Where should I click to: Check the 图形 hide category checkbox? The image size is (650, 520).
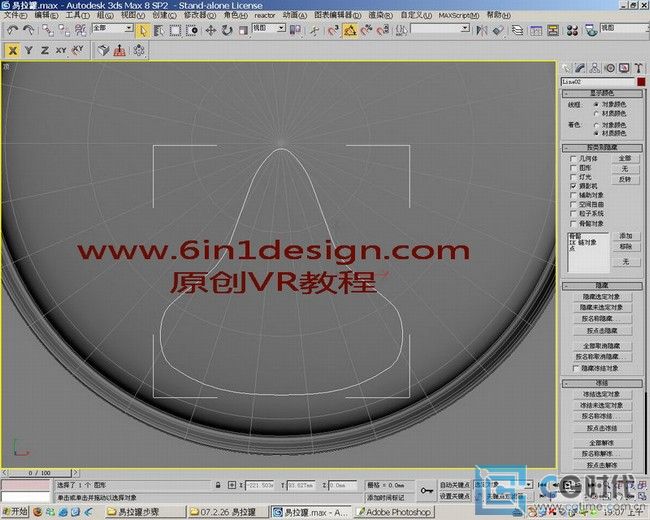573,168
